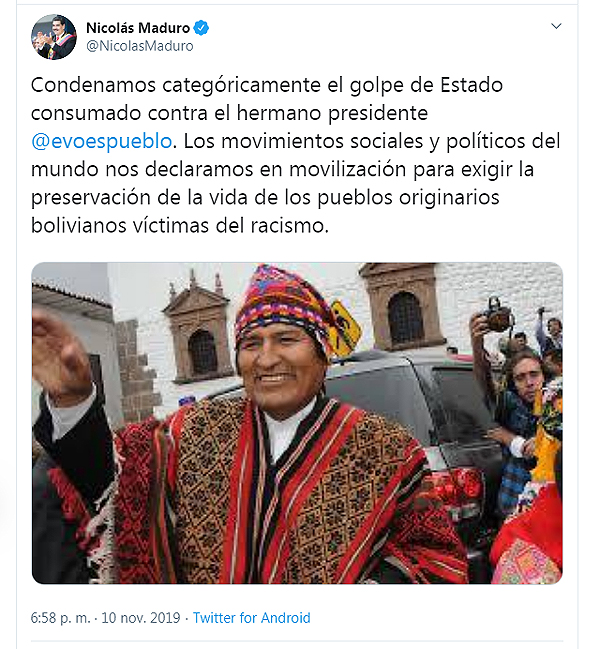
Task: Open the @NicolasMaduro handle link
Action: (139, 46)
